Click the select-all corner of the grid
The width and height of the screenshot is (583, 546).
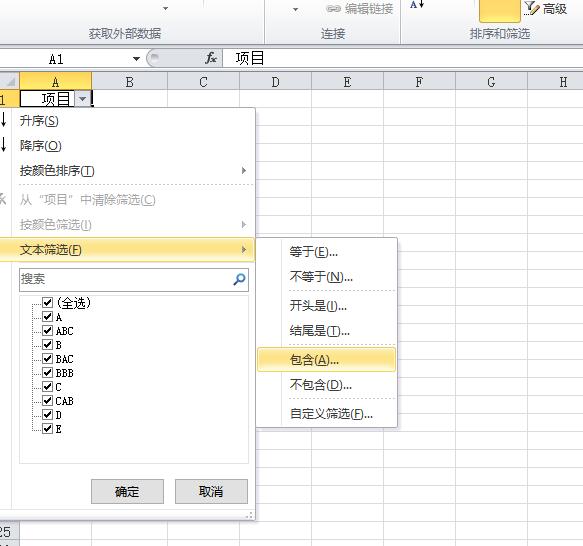click(x=9, y=81)
